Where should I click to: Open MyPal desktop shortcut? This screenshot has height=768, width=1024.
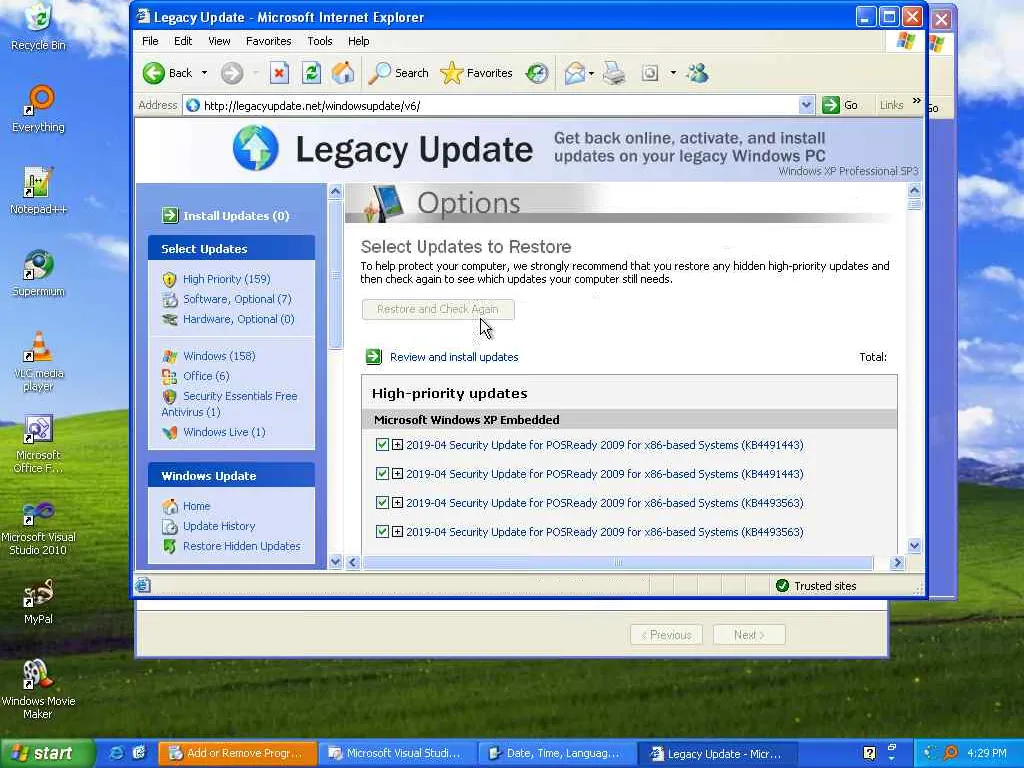click(x=38, y=601)
